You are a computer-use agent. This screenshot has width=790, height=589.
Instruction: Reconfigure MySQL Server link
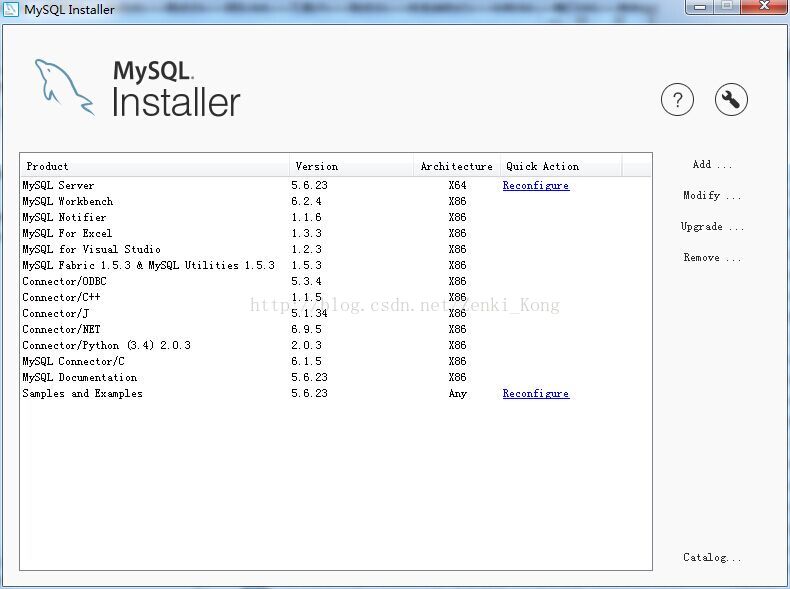(536, 185)
